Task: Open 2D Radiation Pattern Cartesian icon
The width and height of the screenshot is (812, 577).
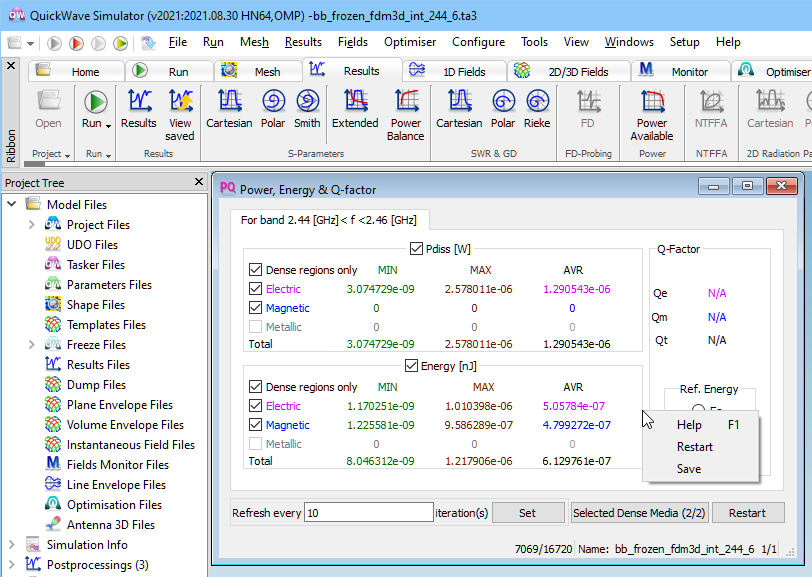Action: tap(770, 100)
